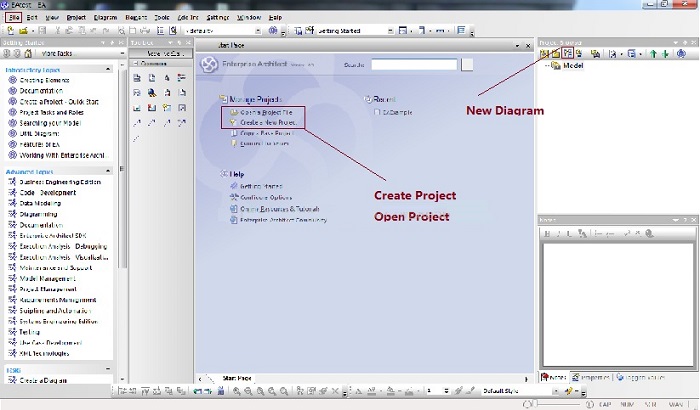The height and width of the screenshot is (410, 700).
Task: Click green Move Down arrow in Project Browser
Action: [665, 54]
